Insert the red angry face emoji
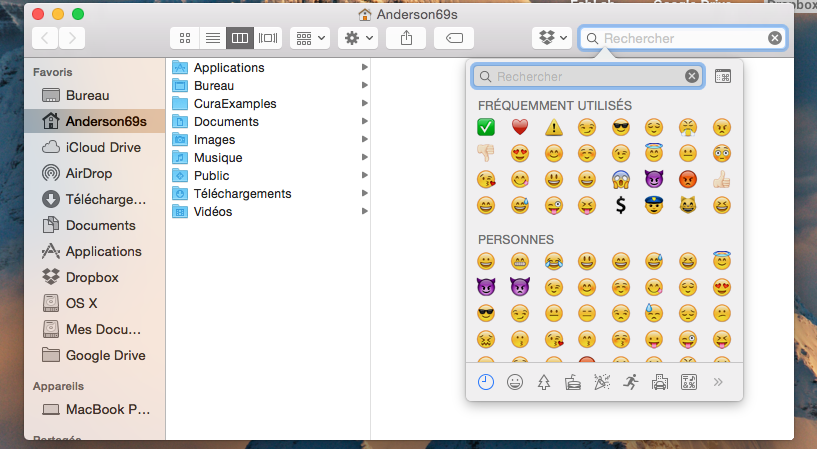 688,180
